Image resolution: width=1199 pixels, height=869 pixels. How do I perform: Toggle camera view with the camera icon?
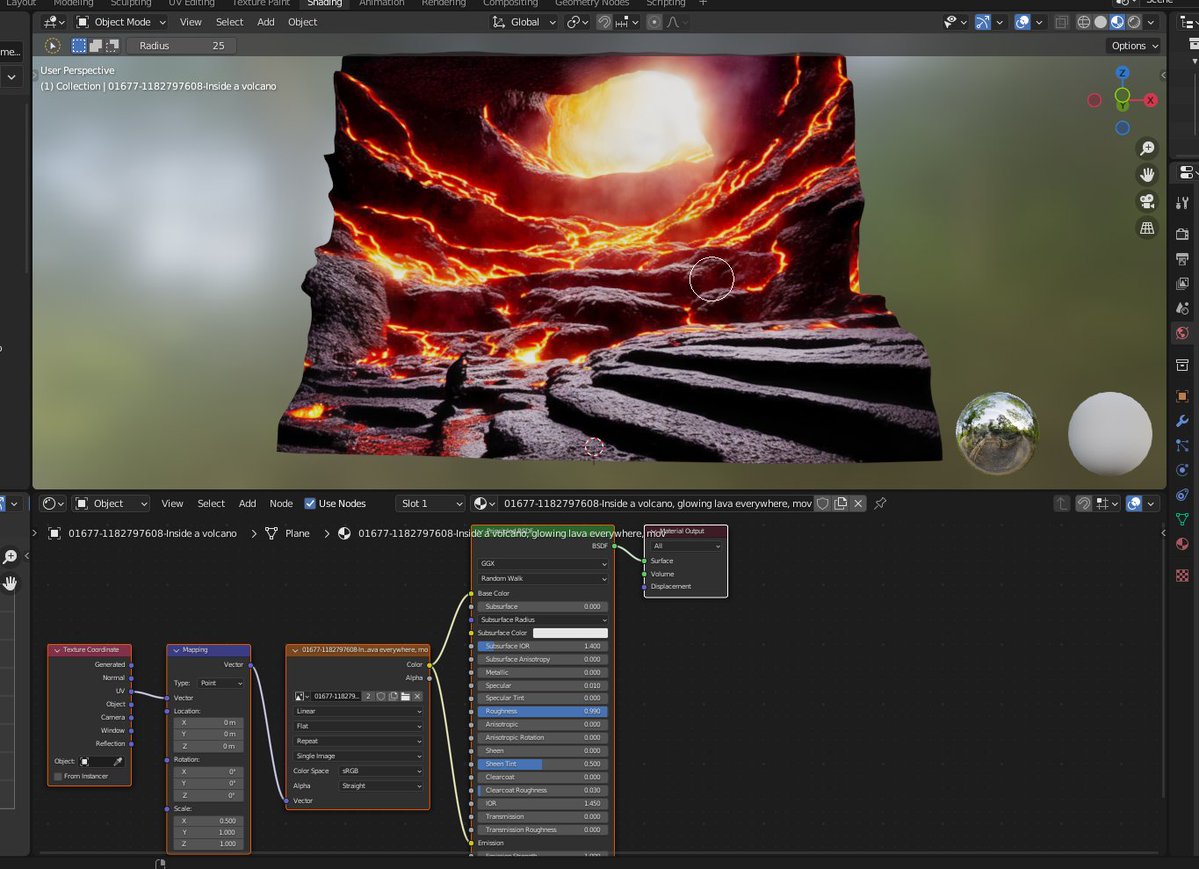tap(1147, 201)
